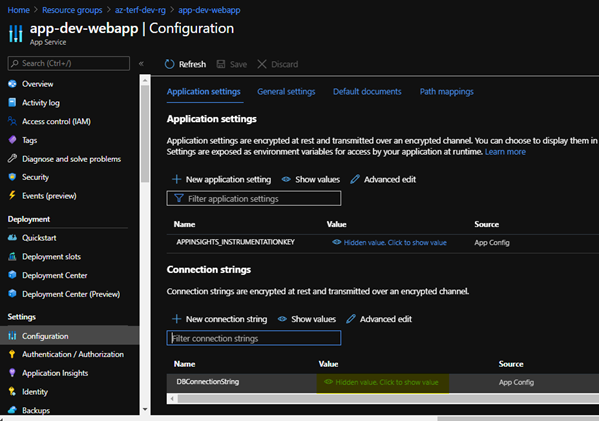Open az-terf-dev-rg breadcrumb link
Viewport: 599px width, 421px height.
(140, 10)
